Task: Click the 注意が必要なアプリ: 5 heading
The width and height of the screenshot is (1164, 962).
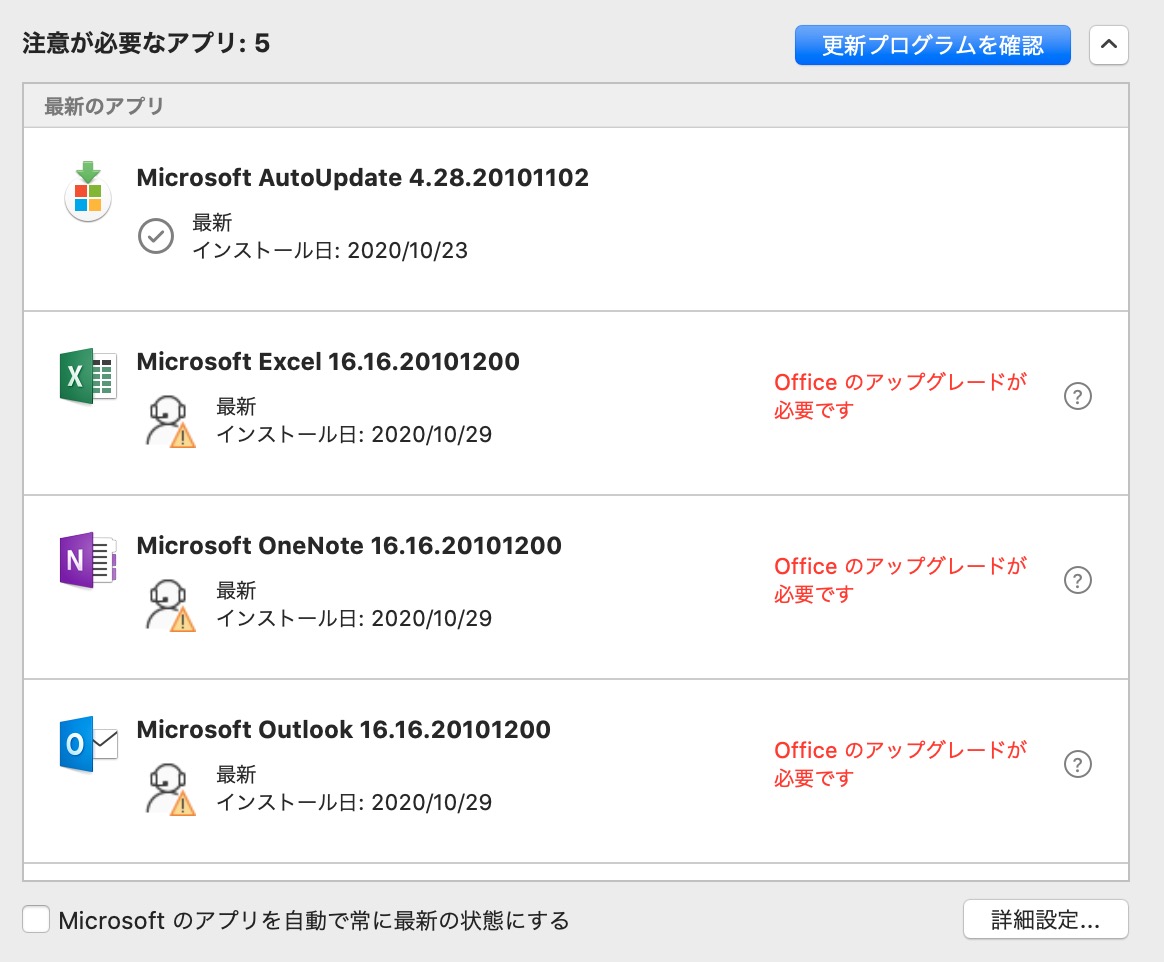Action: tap(146, 43)
